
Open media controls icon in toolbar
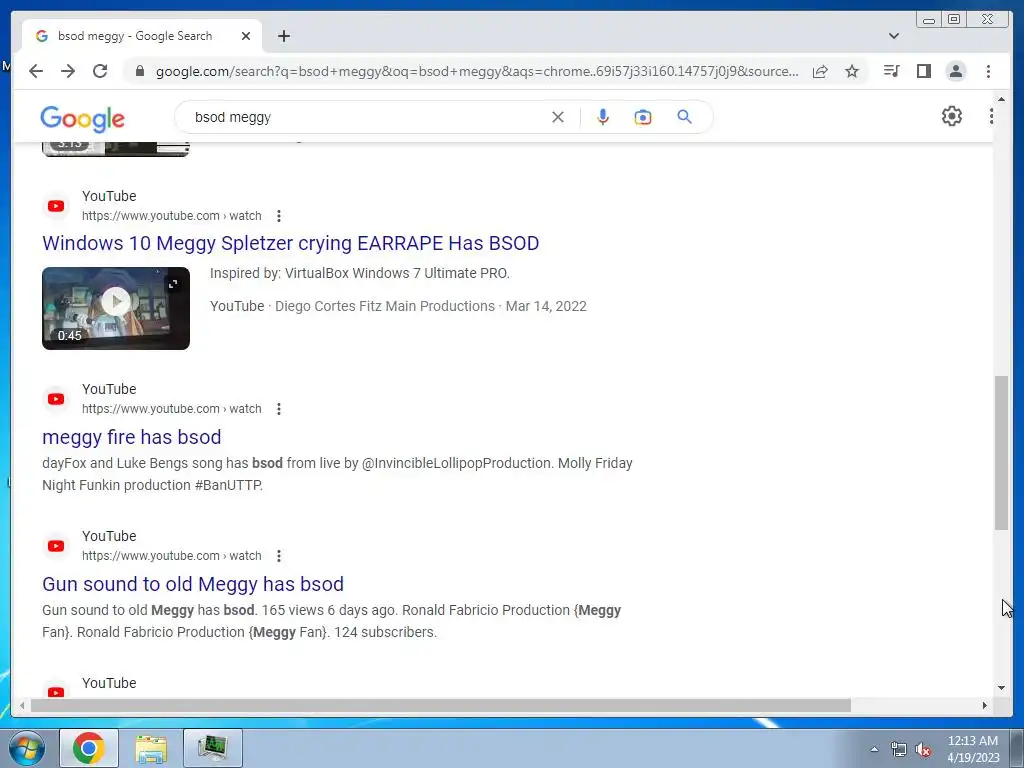tap(891, 71)
